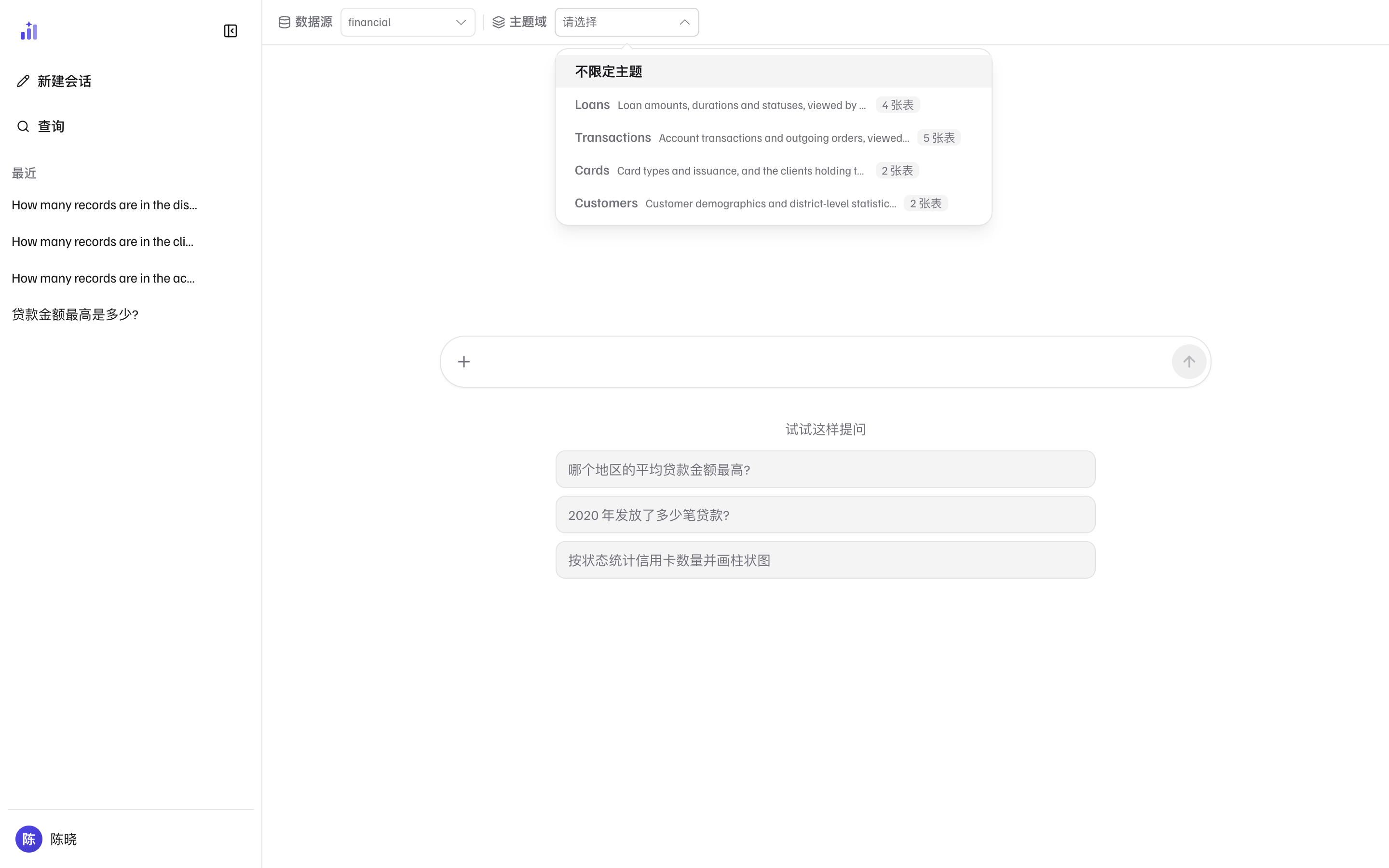Click suggestion 按状态统计信用卡数量并画柱状图
The image size is (1389, 868).
tap(825, 560)
